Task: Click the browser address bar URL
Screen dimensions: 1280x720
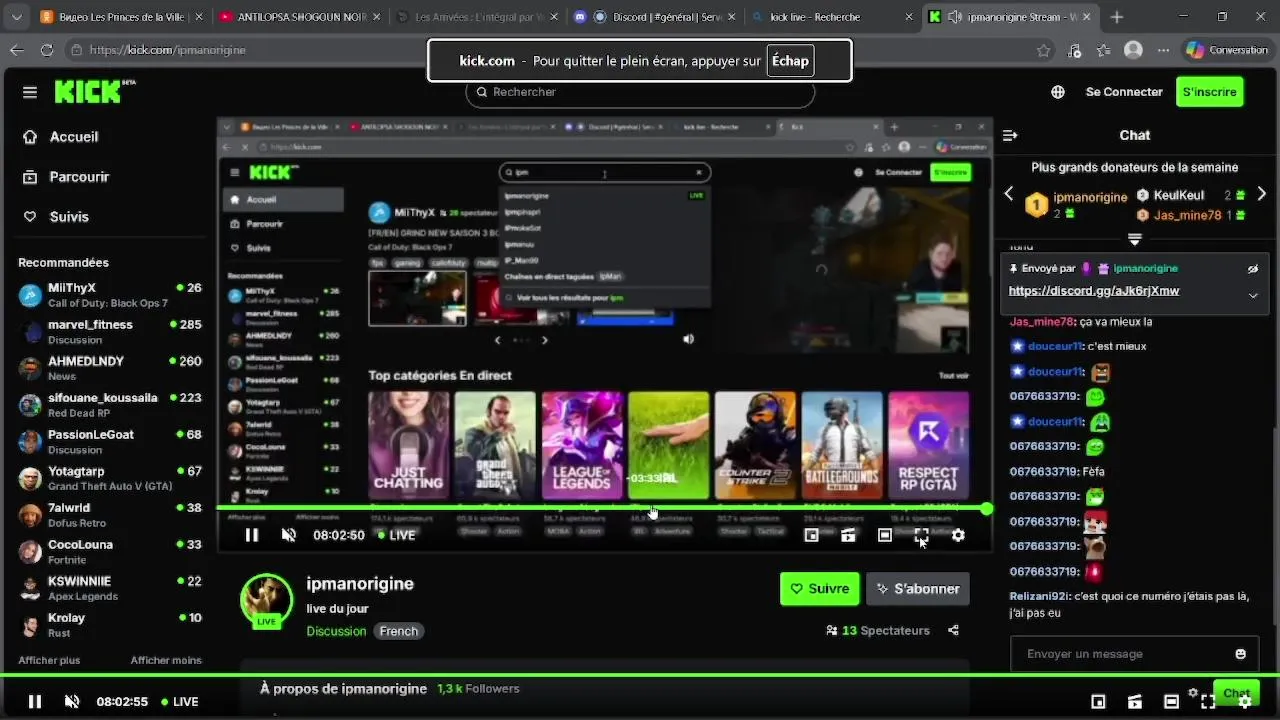Action: point(168,50)
